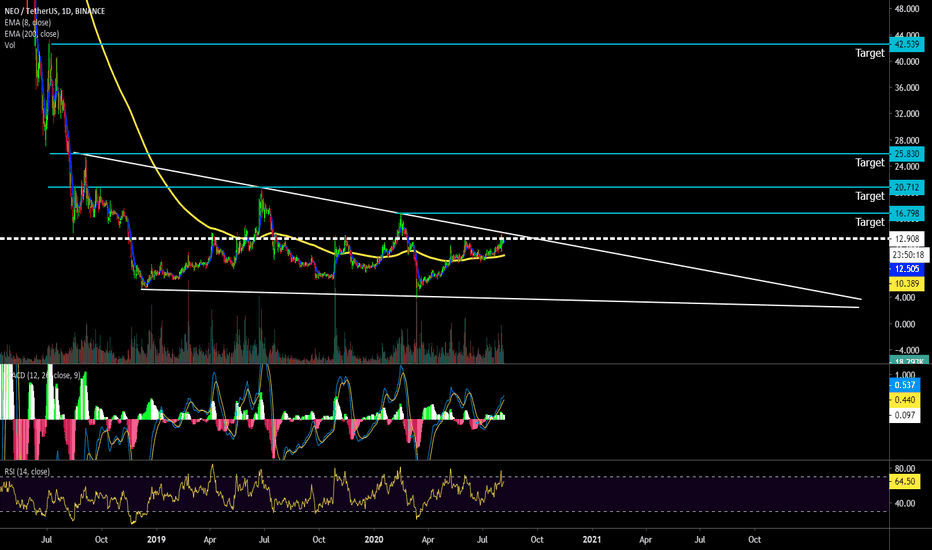Select the Target label below the 42.539 line
This screenshot has width=932, height=550.
(x=870, y=53)
